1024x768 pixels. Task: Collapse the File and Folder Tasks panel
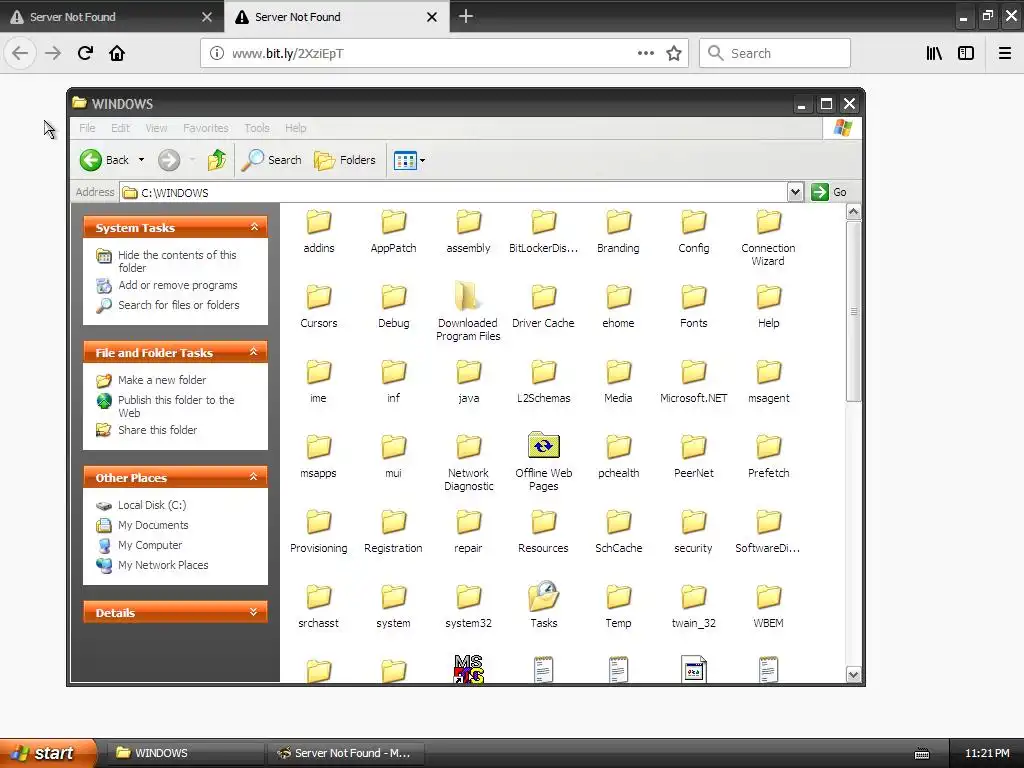point(254,352)
